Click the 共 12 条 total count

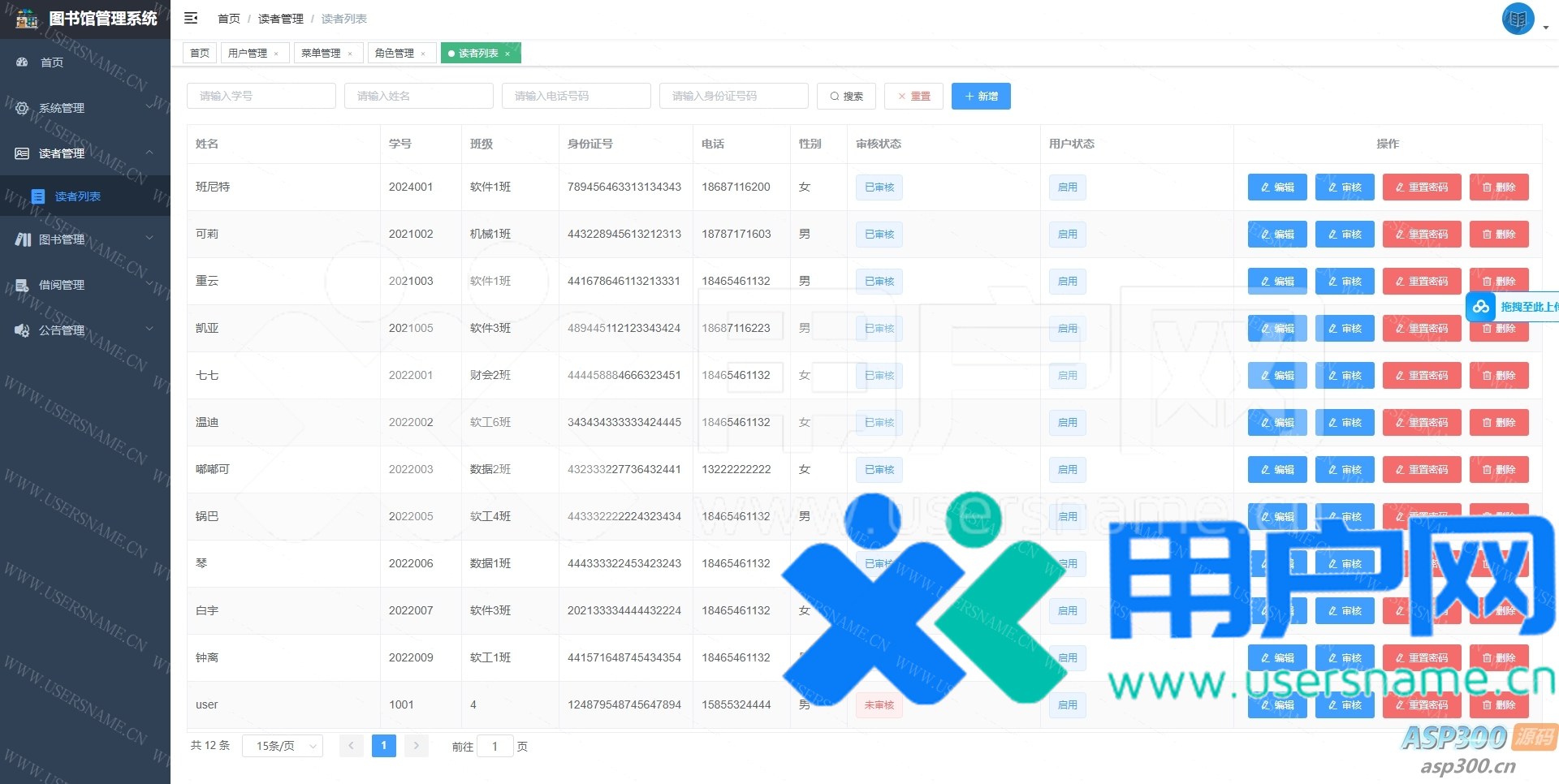pyautogui.click(x=210, y=745)
